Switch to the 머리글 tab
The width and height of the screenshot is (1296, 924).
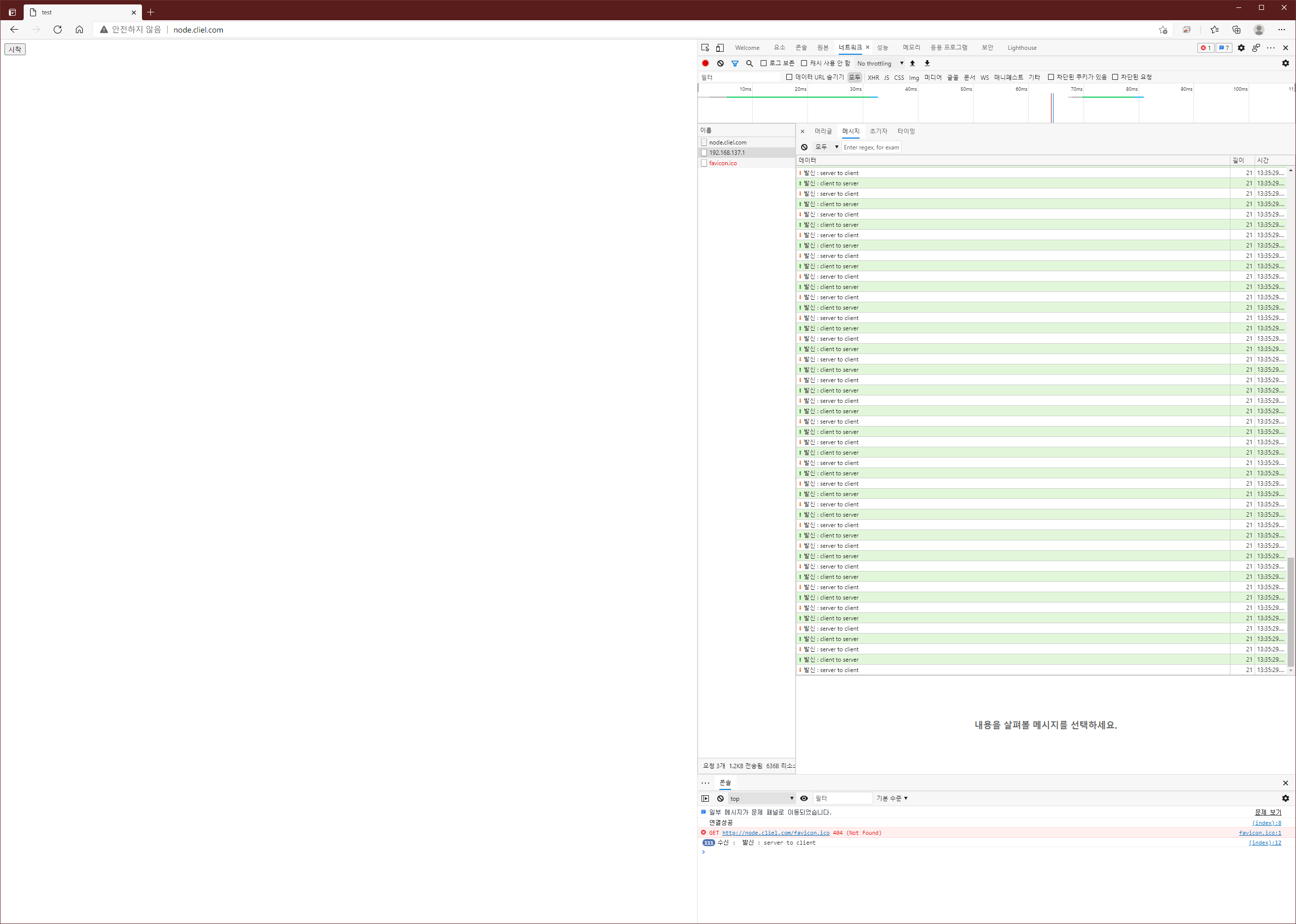click(823, 131)
